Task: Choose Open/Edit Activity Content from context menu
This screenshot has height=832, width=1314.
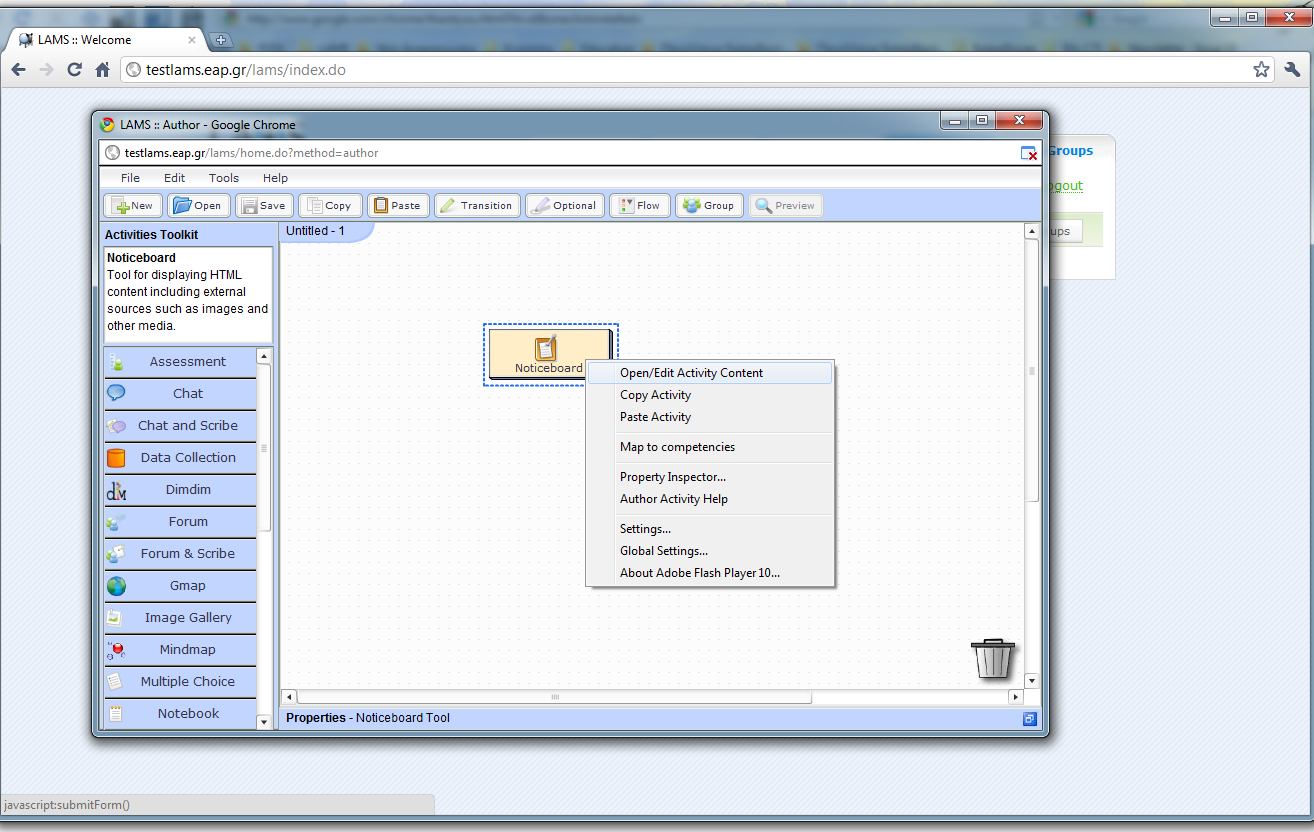Action: tap(691, 373)
